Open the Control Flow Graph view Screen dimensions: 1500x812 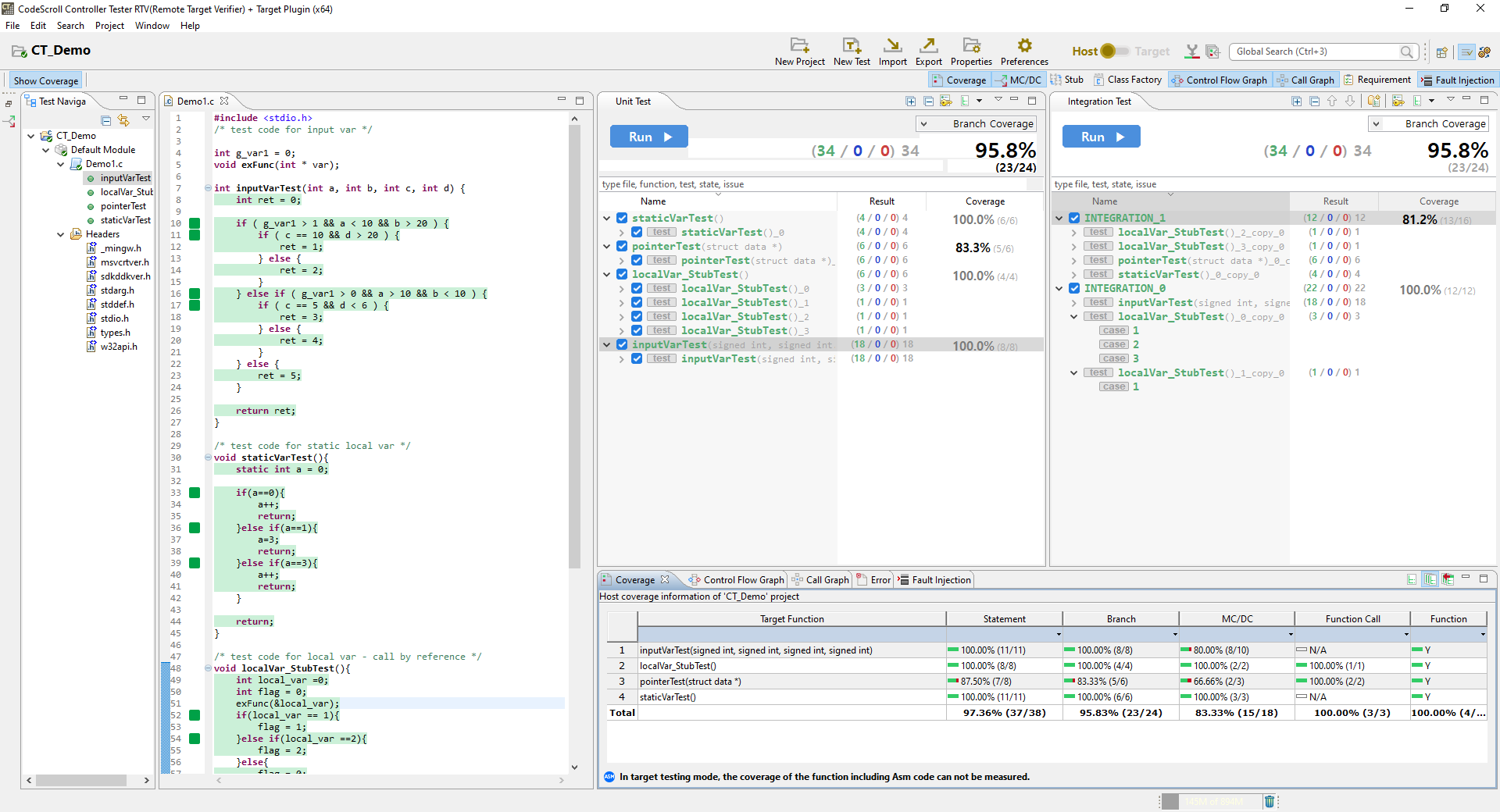coord(1219,79)
